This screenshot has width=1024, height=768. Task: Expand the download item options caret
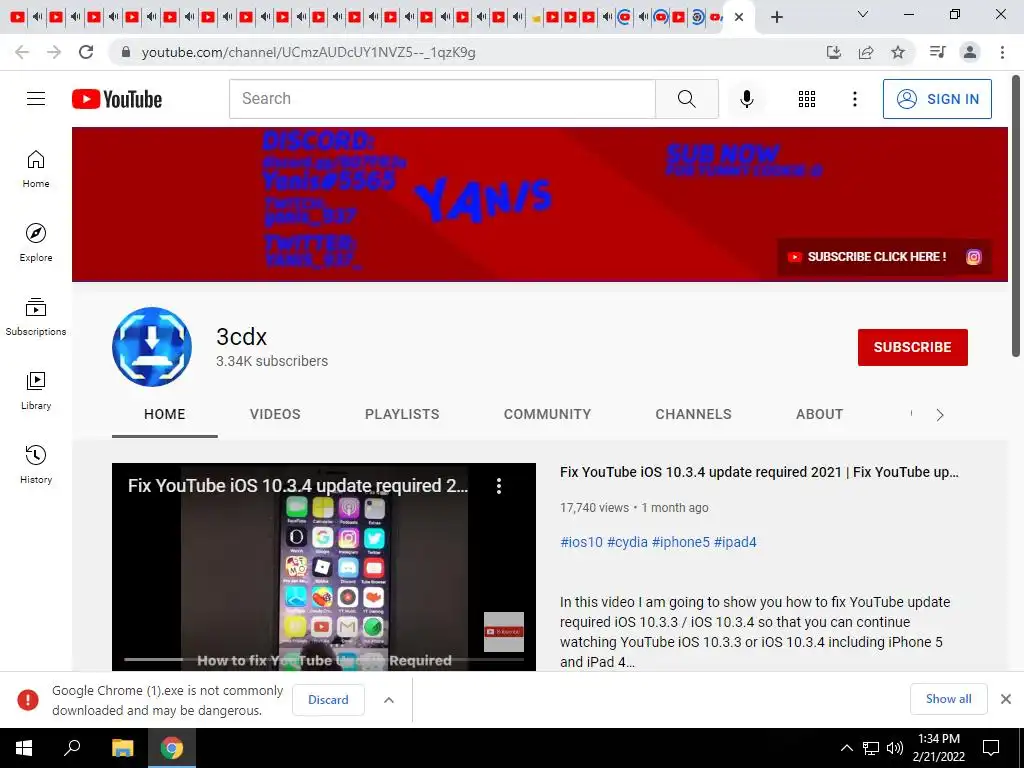[x=389, y=700]
